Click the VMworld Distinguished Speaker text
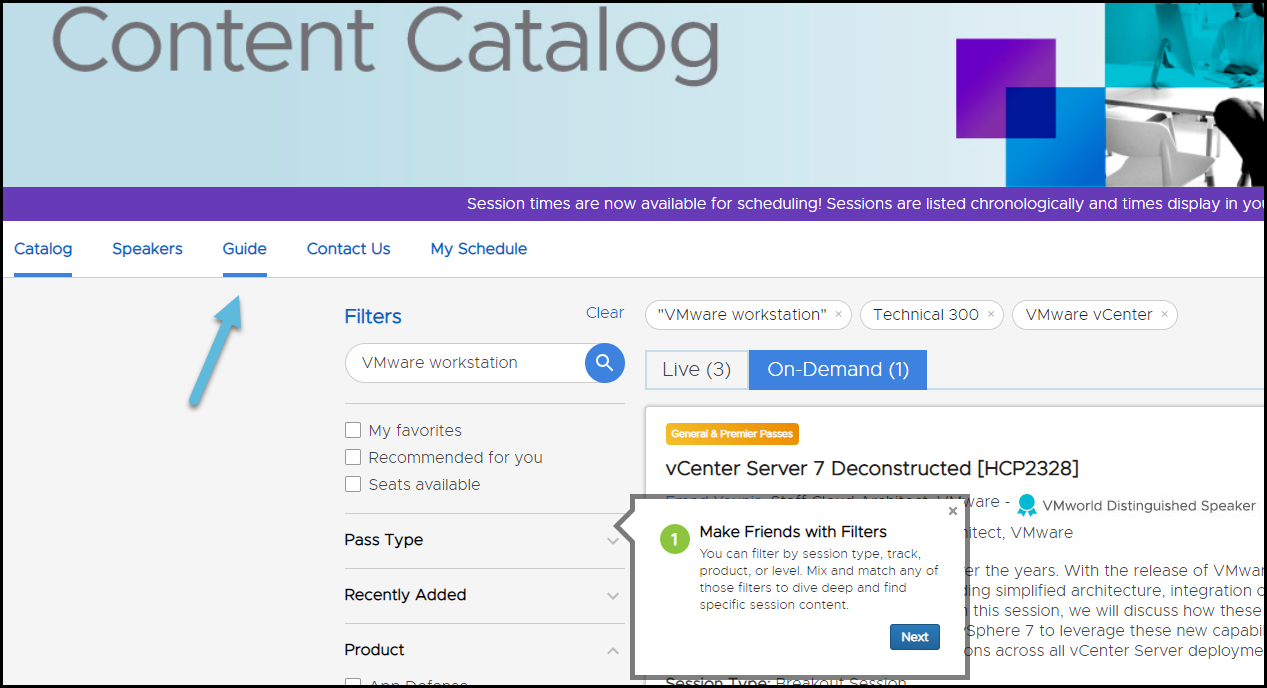Image resolution: width=1267 pixels, height=688 pixels. [x=1149, y=506]
